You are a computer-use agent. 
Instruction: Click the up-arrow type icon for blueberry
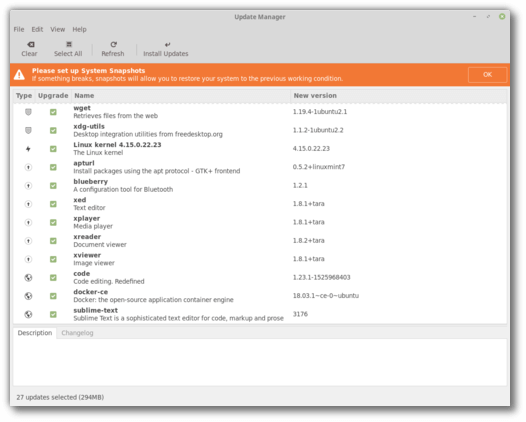click(29, 186)
